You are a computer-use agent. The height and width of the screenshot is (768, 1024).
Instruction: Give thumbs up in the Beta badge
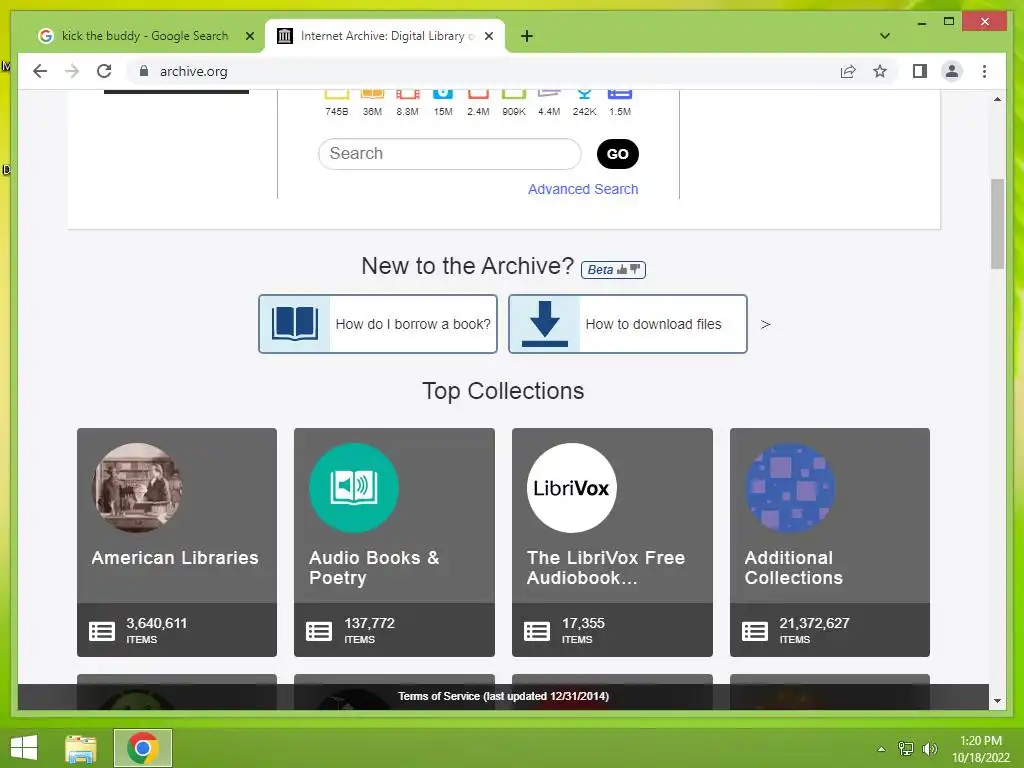click(x=622, y=269)
